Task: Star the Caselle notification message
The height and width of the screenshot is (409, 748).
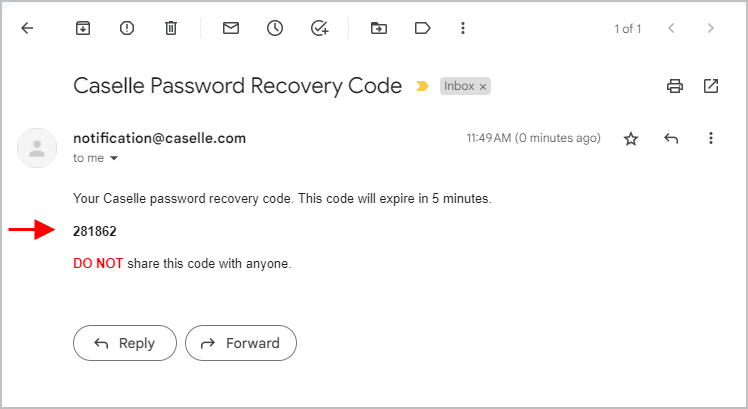Action: click(x=631, y=139)
